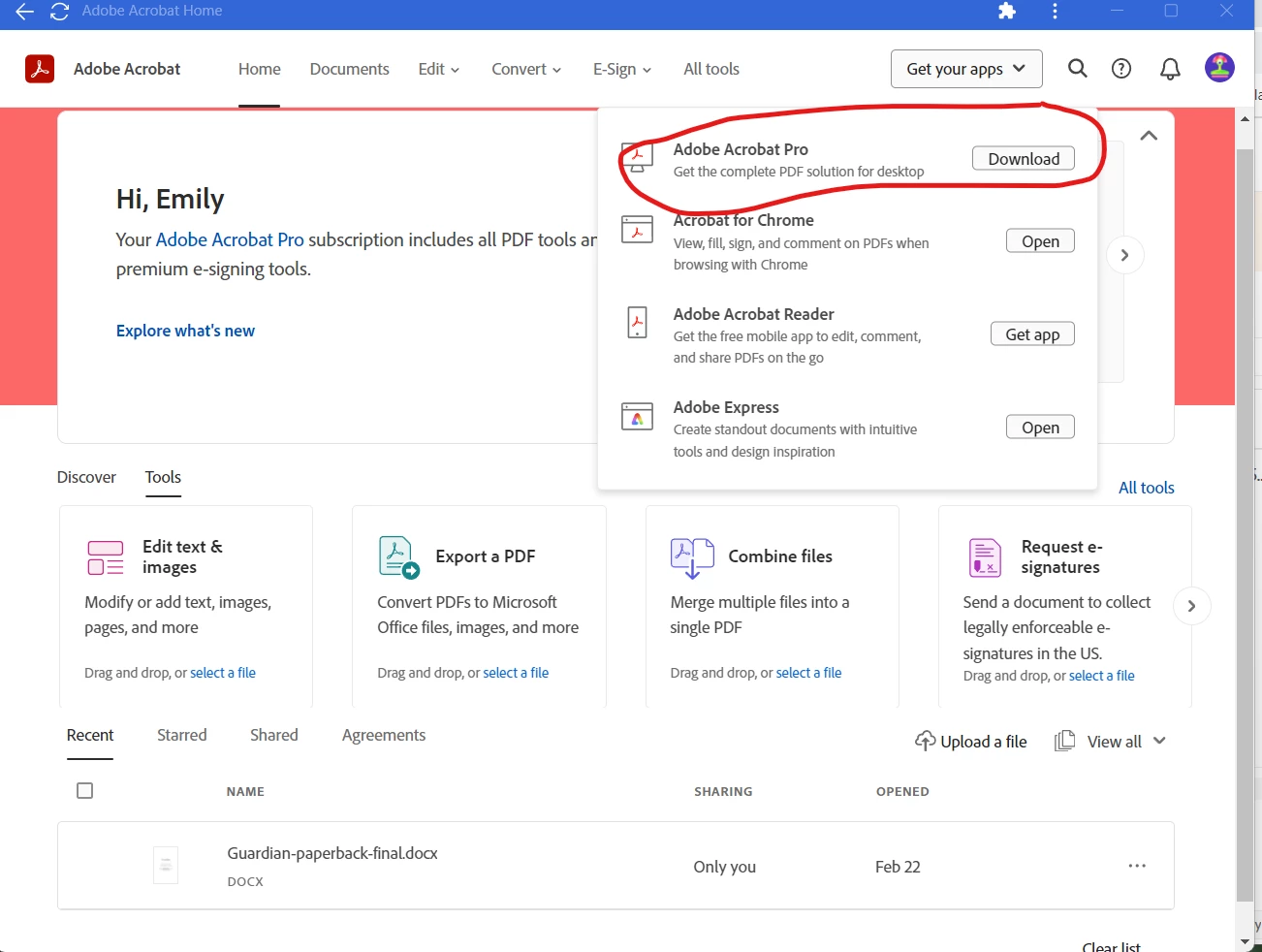The height and width of the screenshot is (952, 1262).
Task: Click the Request e-signatures tool icon
Action: [985, 557]
